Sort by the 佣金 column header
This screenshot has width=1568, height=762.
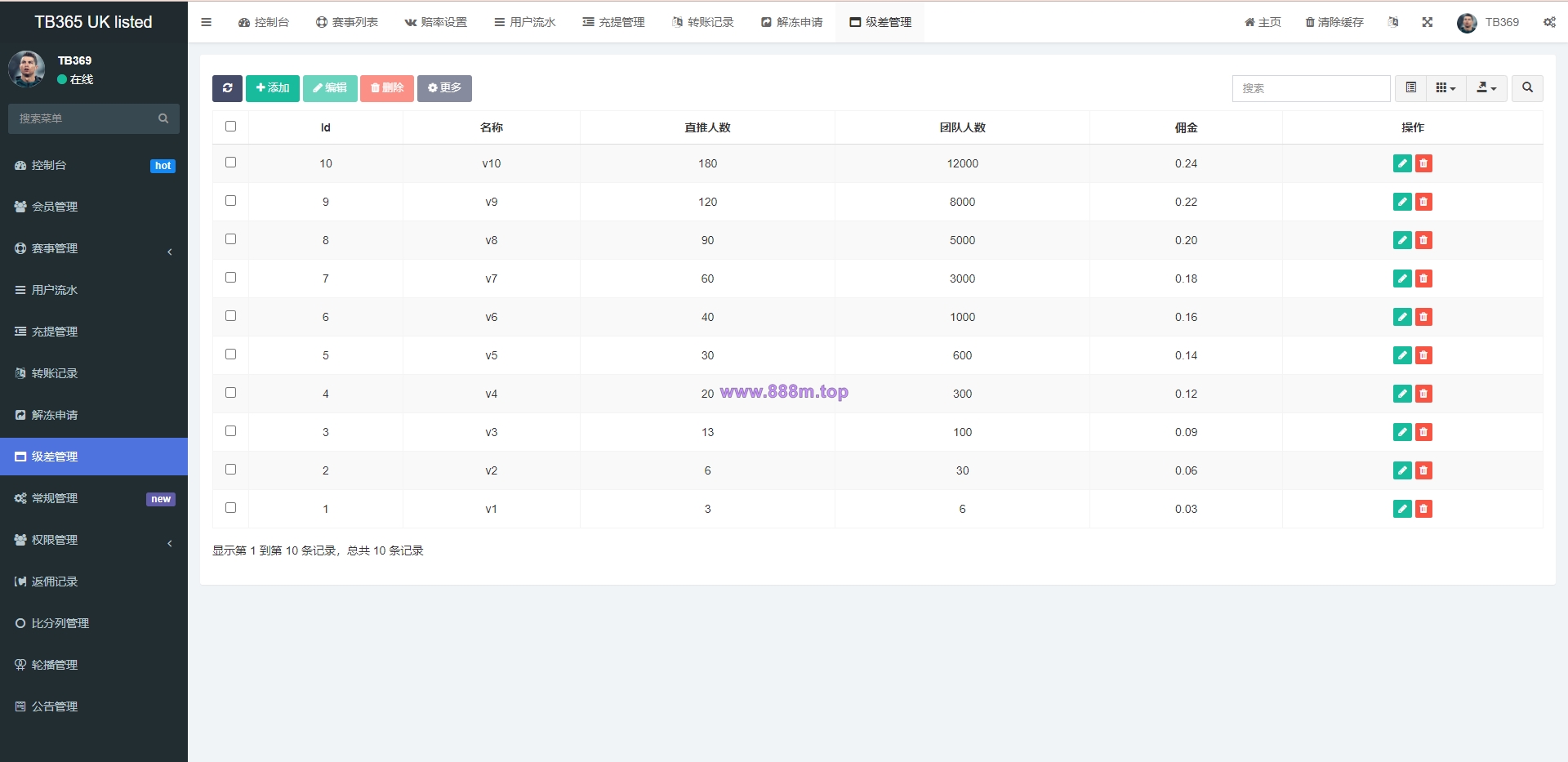[1186, 127]
